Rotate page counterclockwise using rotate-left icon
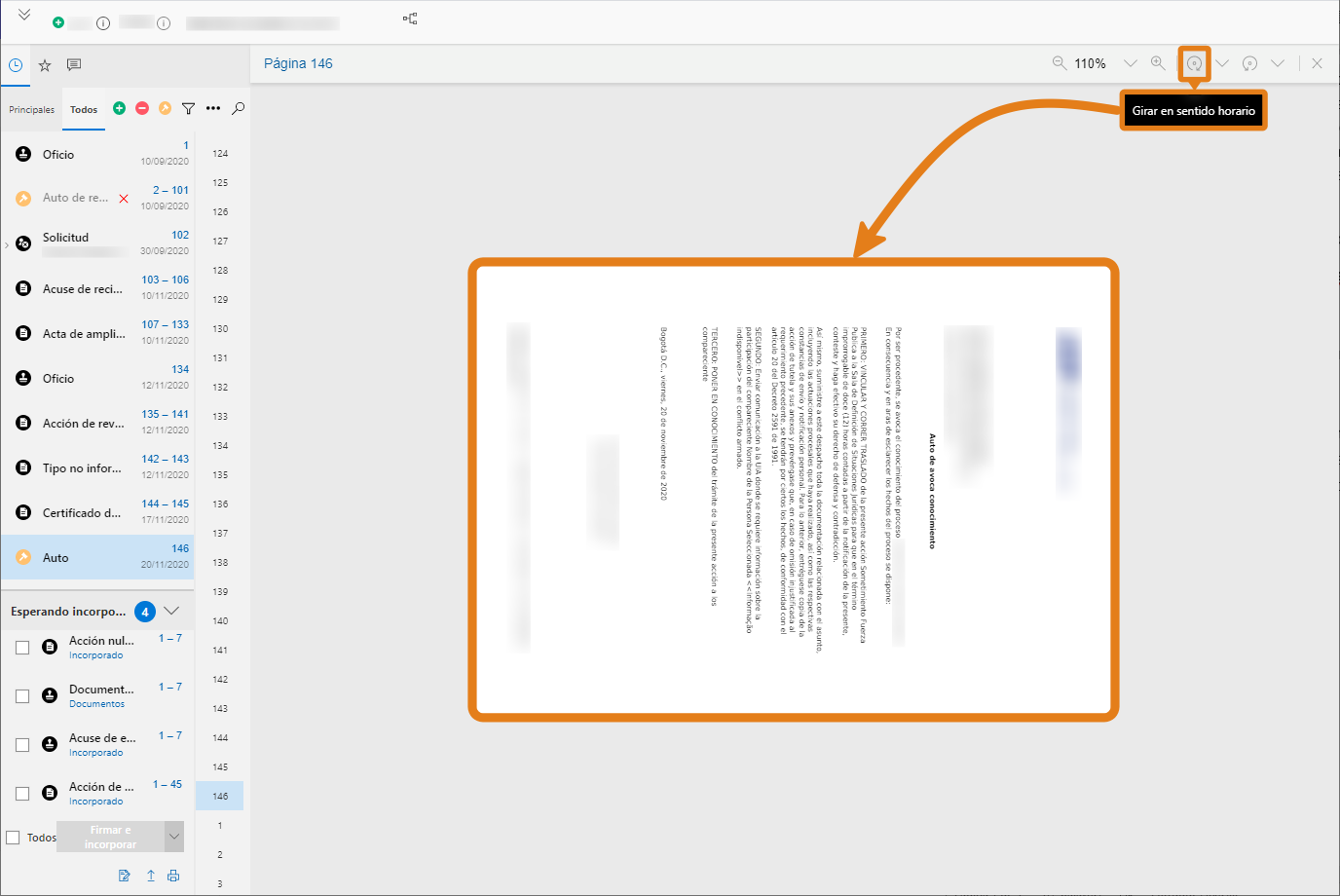This screenshot has height=896, width=1340. click(1249, 63)
